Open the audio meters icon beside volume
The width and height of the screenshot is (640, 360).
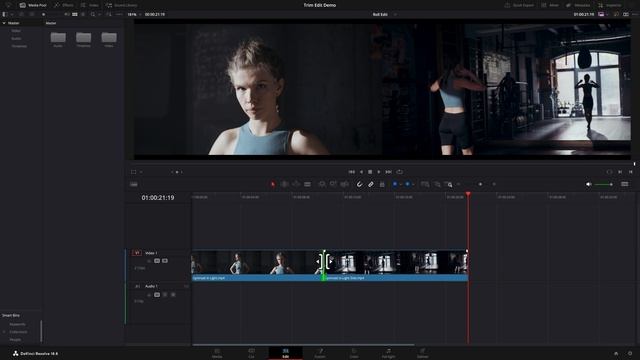point(624,184)
